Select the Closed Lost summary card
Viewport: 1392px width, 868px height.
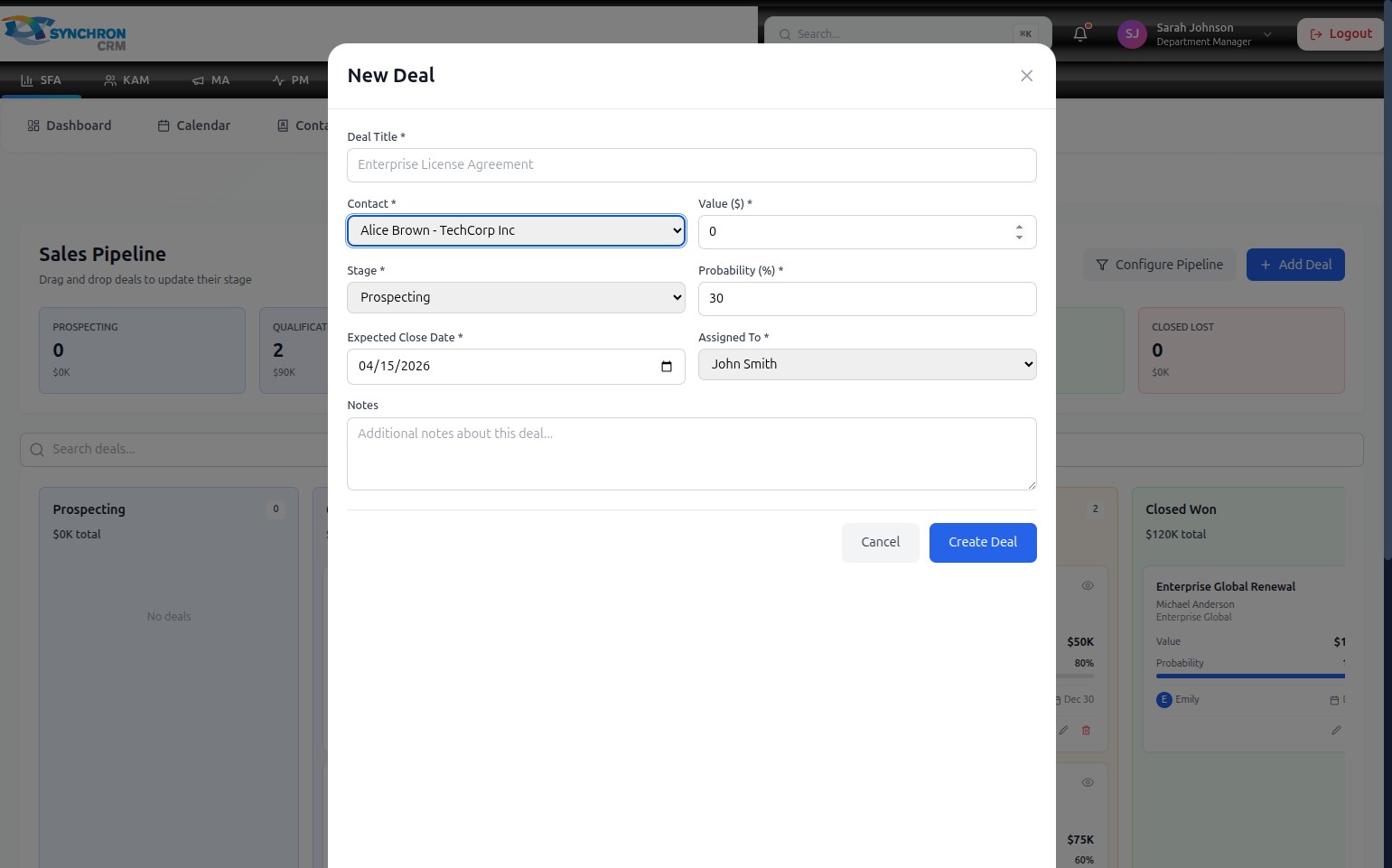pyautogui.click(x=1241, y=350)
